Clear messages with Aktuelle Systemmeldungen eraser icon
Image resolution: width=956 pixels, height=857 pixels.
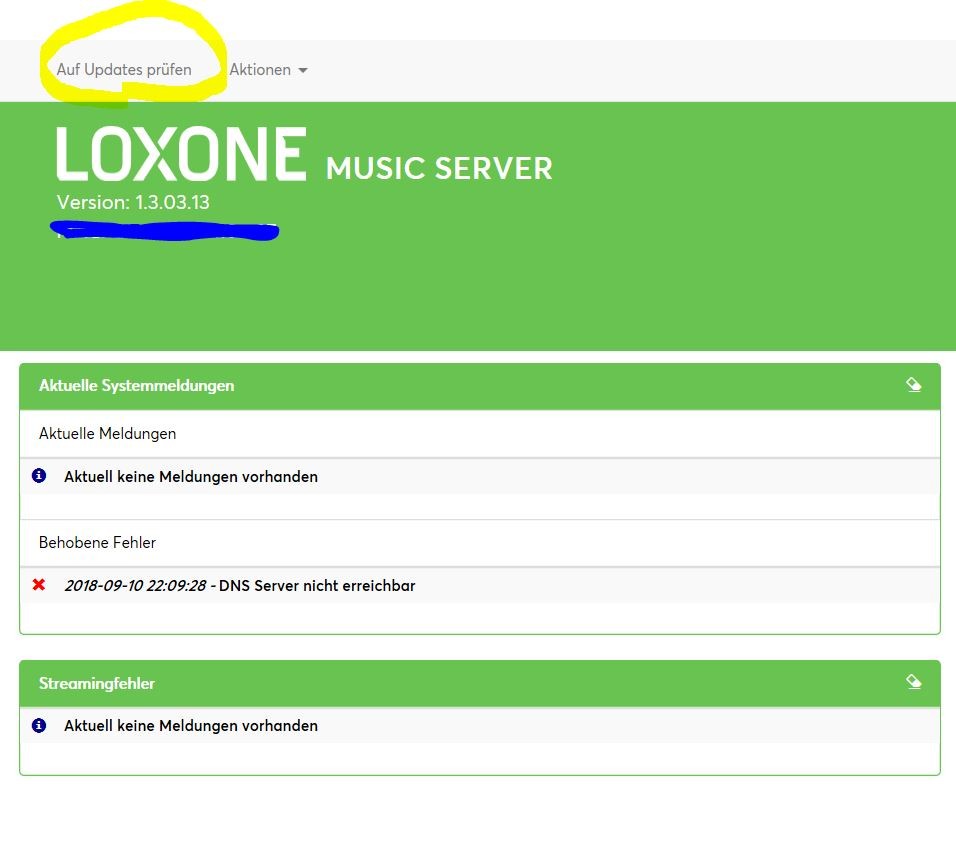913,385
